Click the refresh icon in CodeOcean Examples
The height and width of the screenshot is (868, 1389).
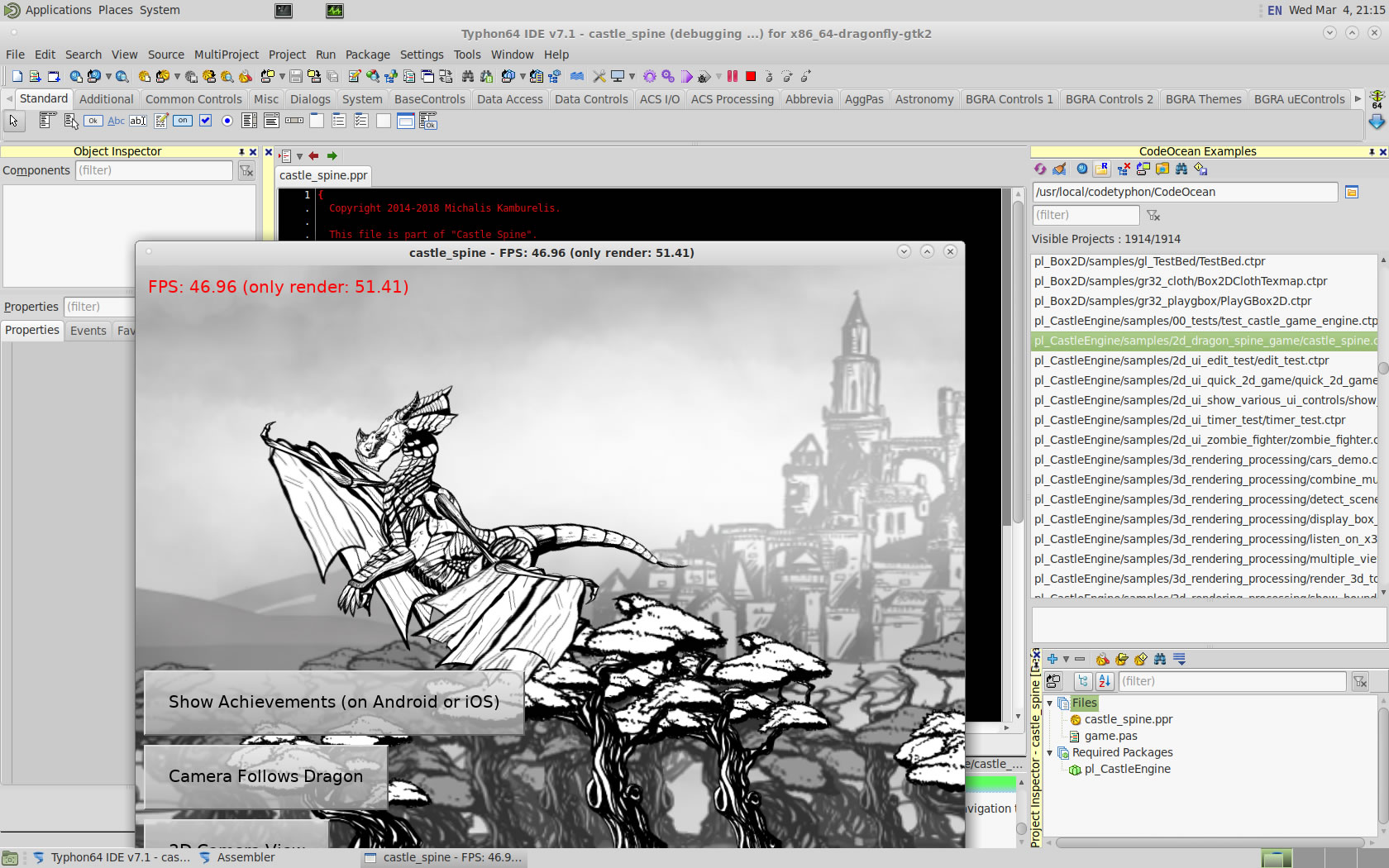tap(1040, 169)
